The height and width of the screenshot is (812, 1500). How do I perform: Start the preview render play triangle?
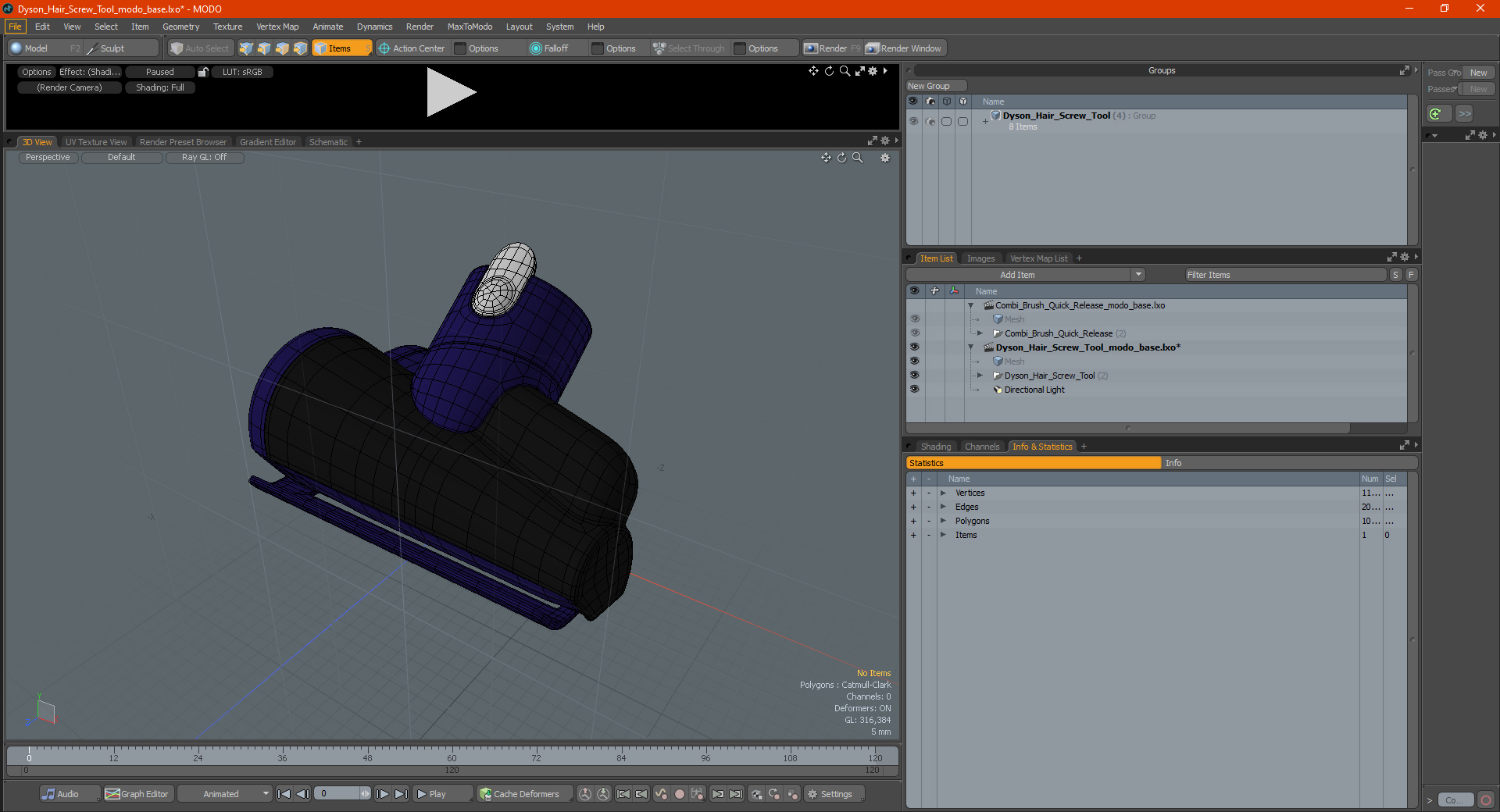(x=450, y=92)
